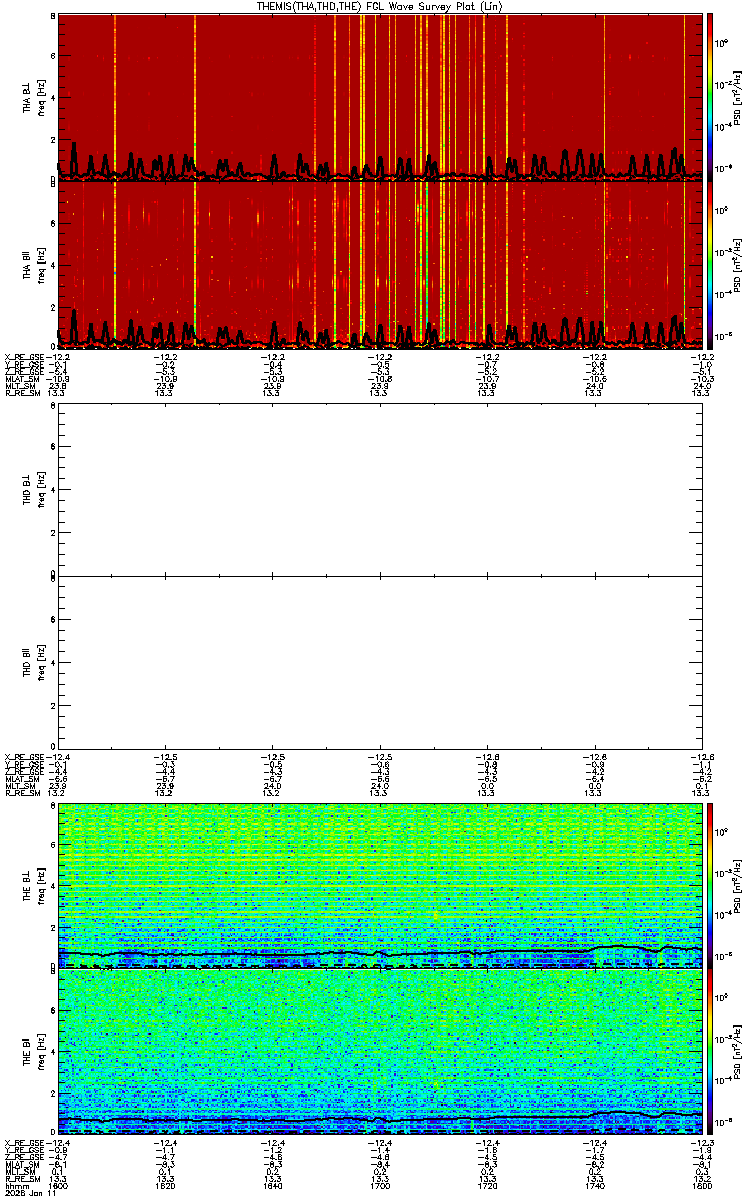
Task: Click the 'THE B|| freq [Hz]' axis label
Action: (34, 1051)
